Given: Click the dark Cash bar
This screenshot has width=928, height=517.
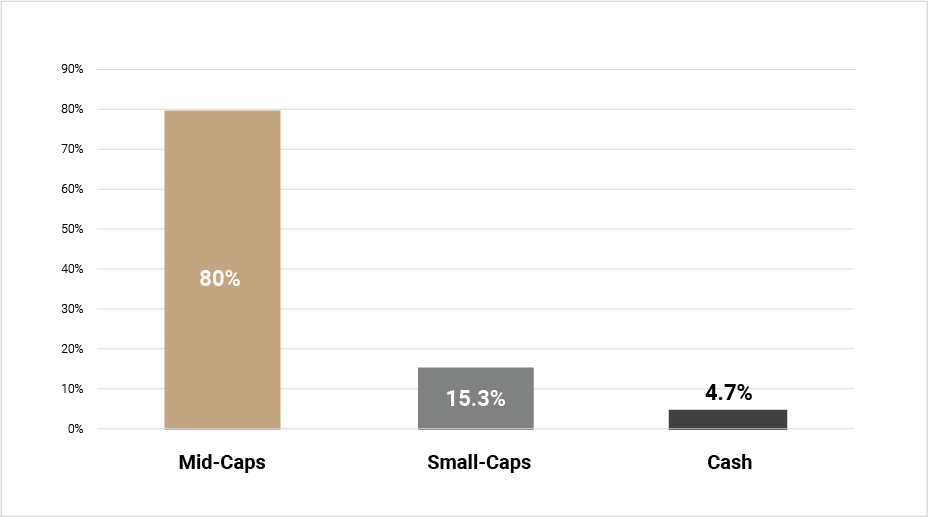Looking at the screenshot, I should tap(728, 419).
